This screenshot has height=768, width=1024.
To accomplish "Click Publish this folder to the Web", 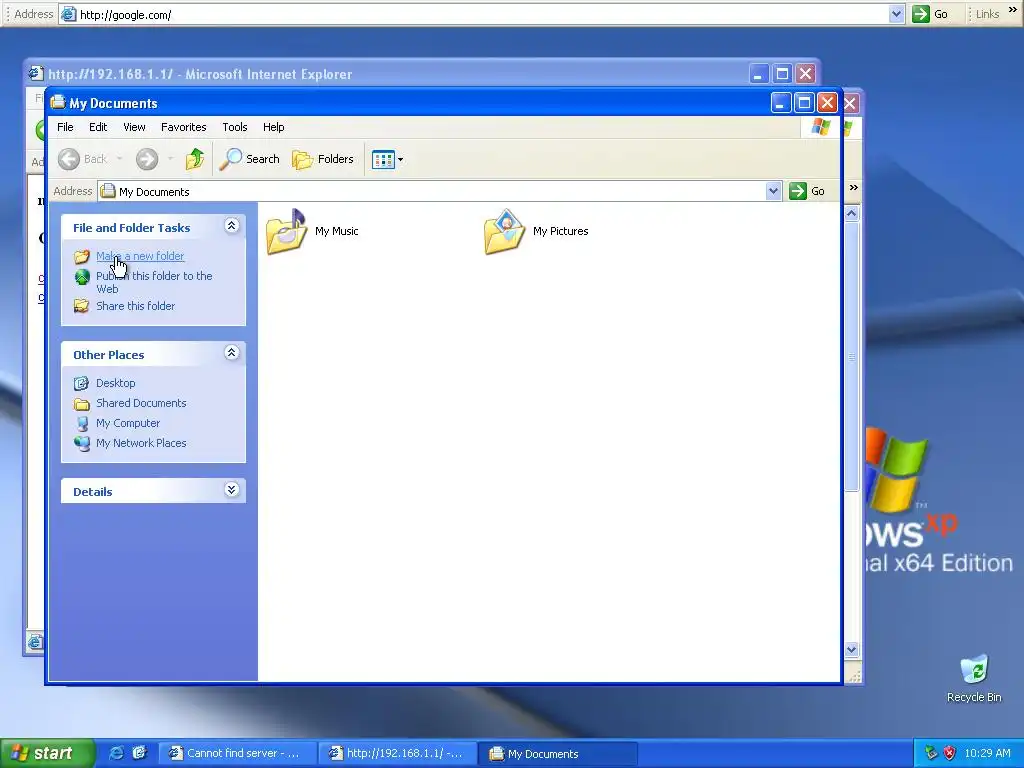I will pos(154,282).
